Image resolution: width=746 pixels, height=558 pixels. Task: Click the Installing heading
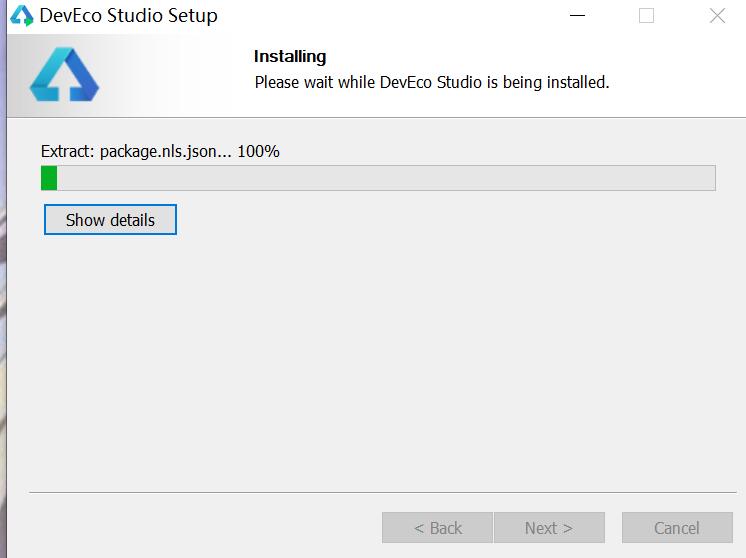(x=290, y=57)
